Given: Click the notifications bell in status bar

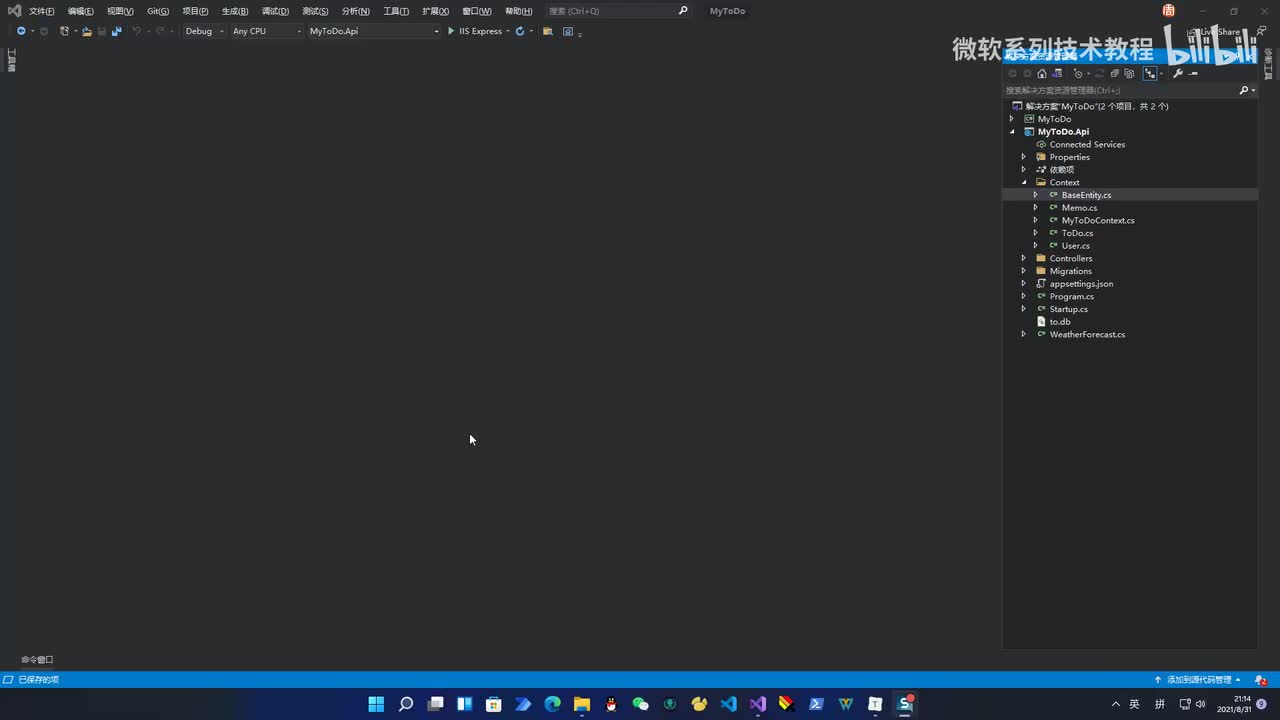Looking at the screenshot, I should (x=1260, y=680).
